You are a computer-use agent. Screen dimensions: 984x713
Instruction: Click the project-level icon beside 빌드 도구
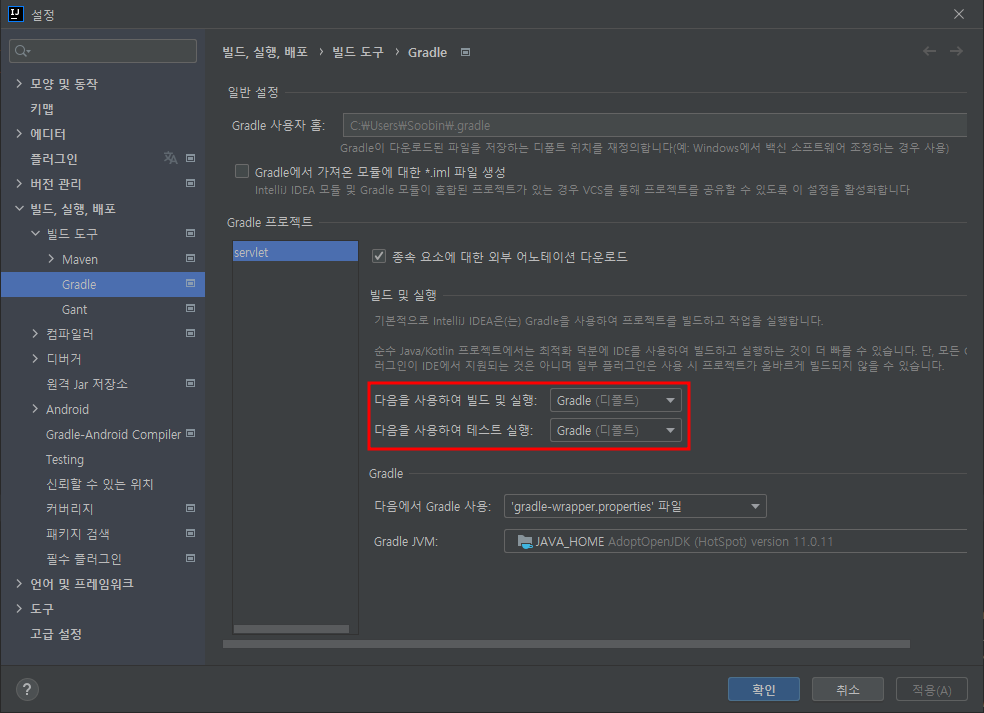click(191, 233)
